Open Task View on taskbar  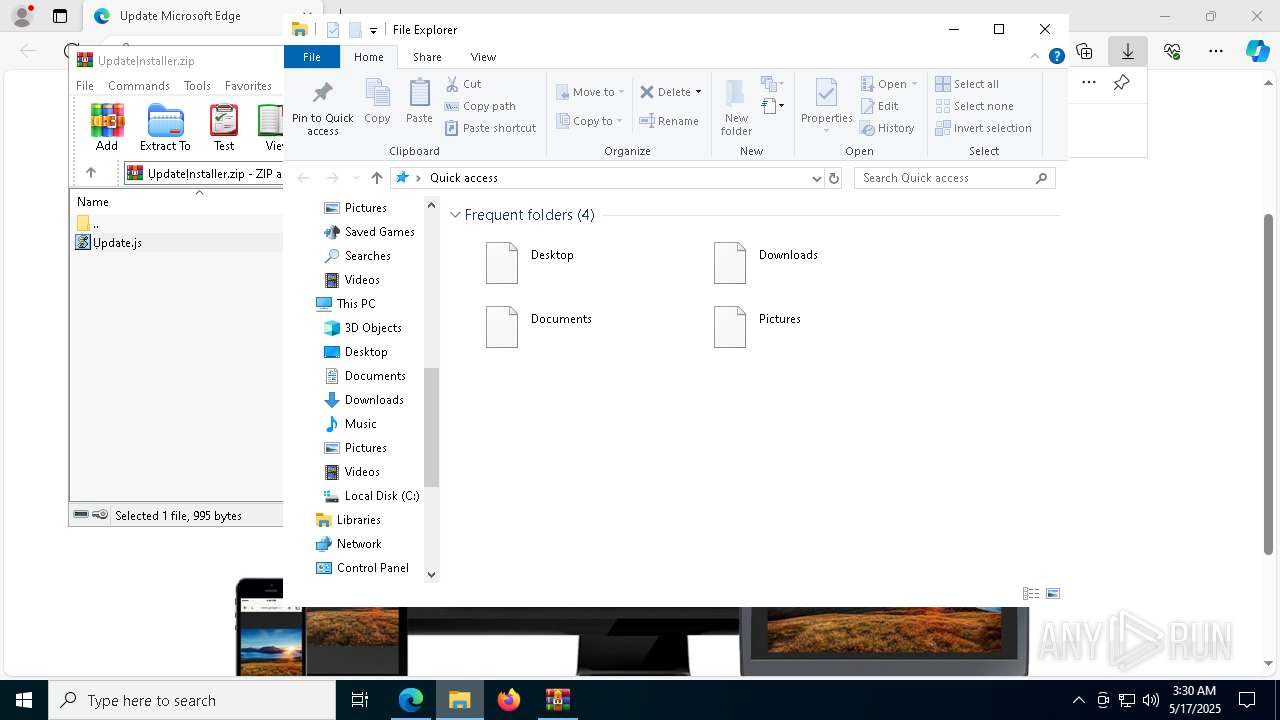360,700
